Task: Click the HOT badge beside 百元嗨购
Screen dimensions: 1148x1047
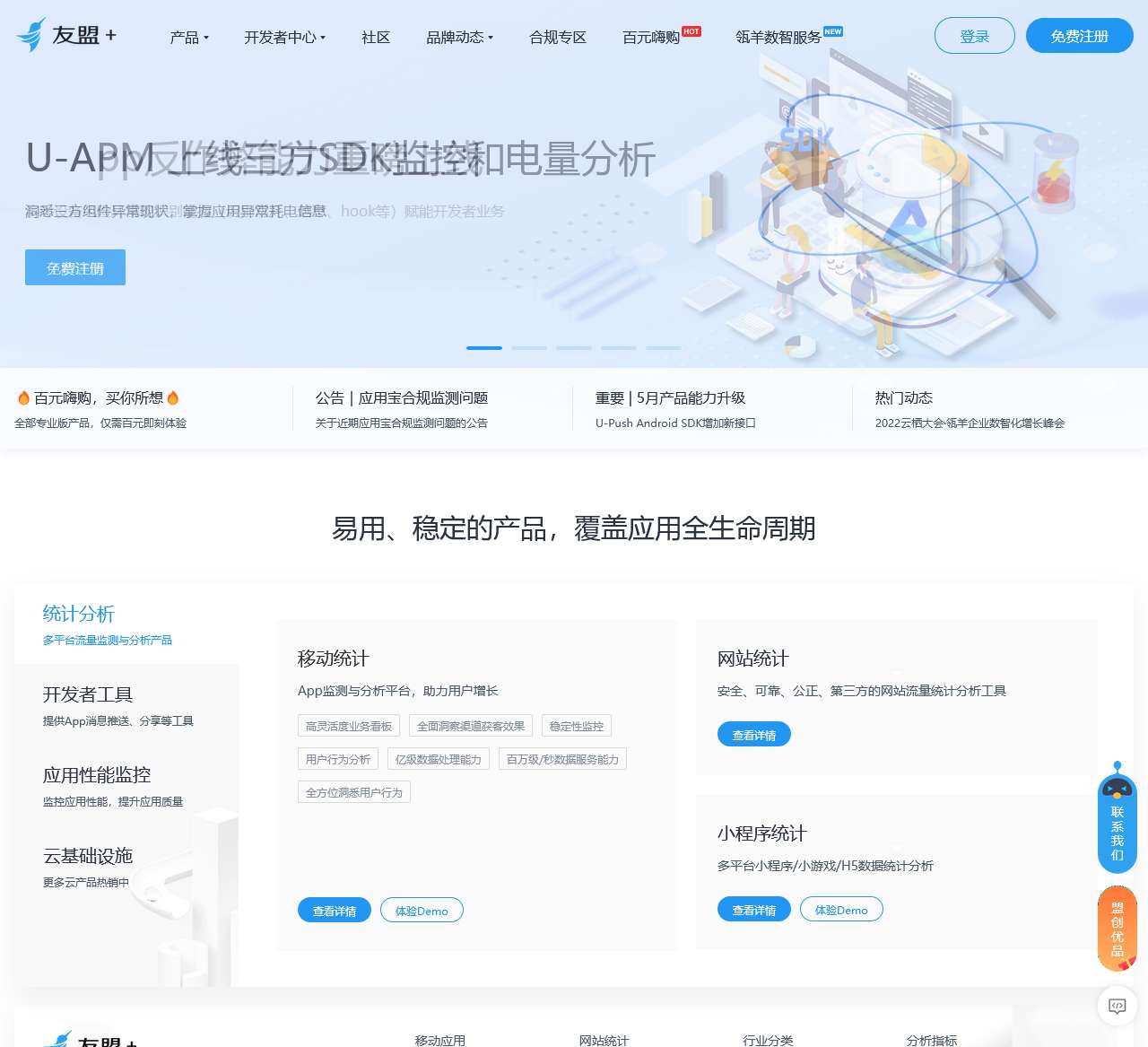Action: [691, 31]
